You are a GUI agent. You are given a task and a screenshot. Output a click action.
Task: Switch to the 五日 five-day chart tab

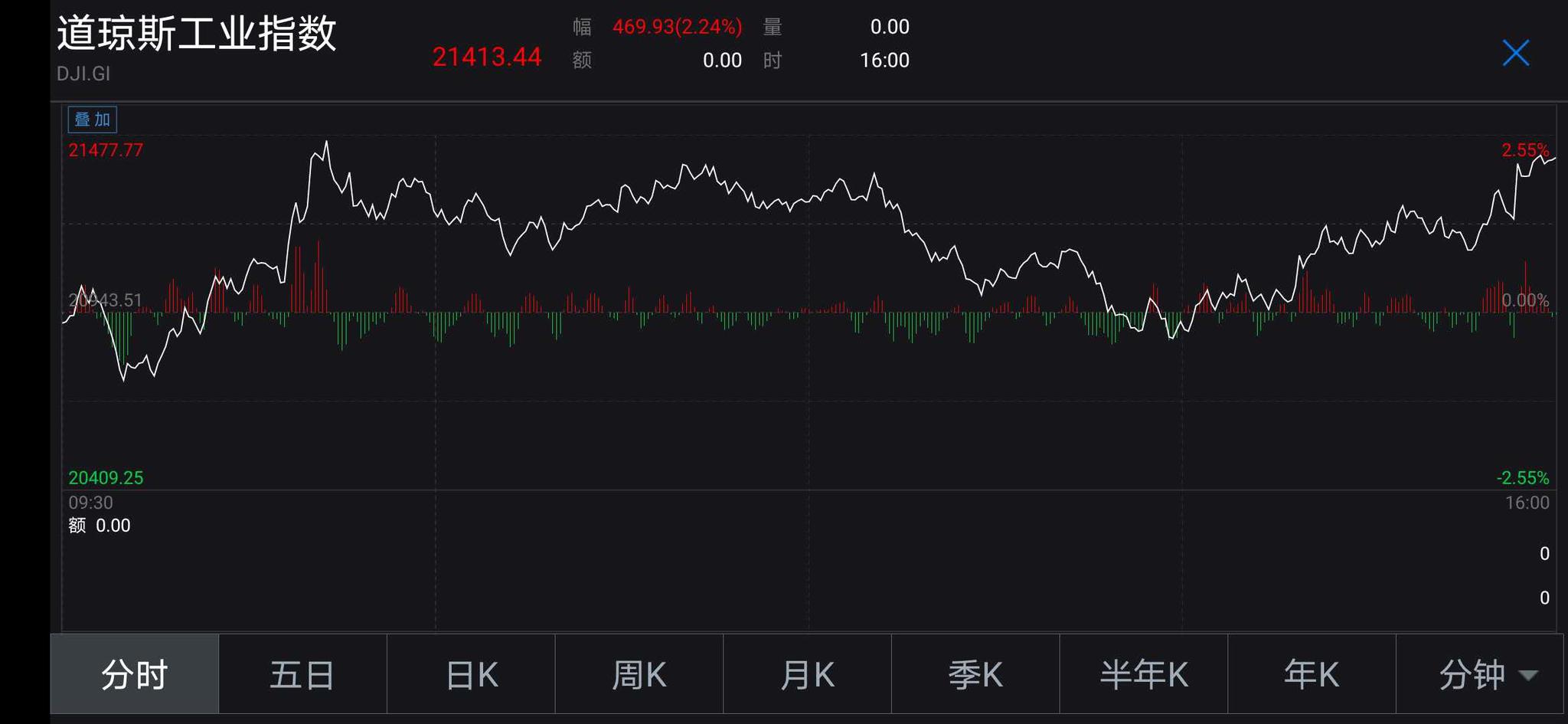tap(302, 675)
